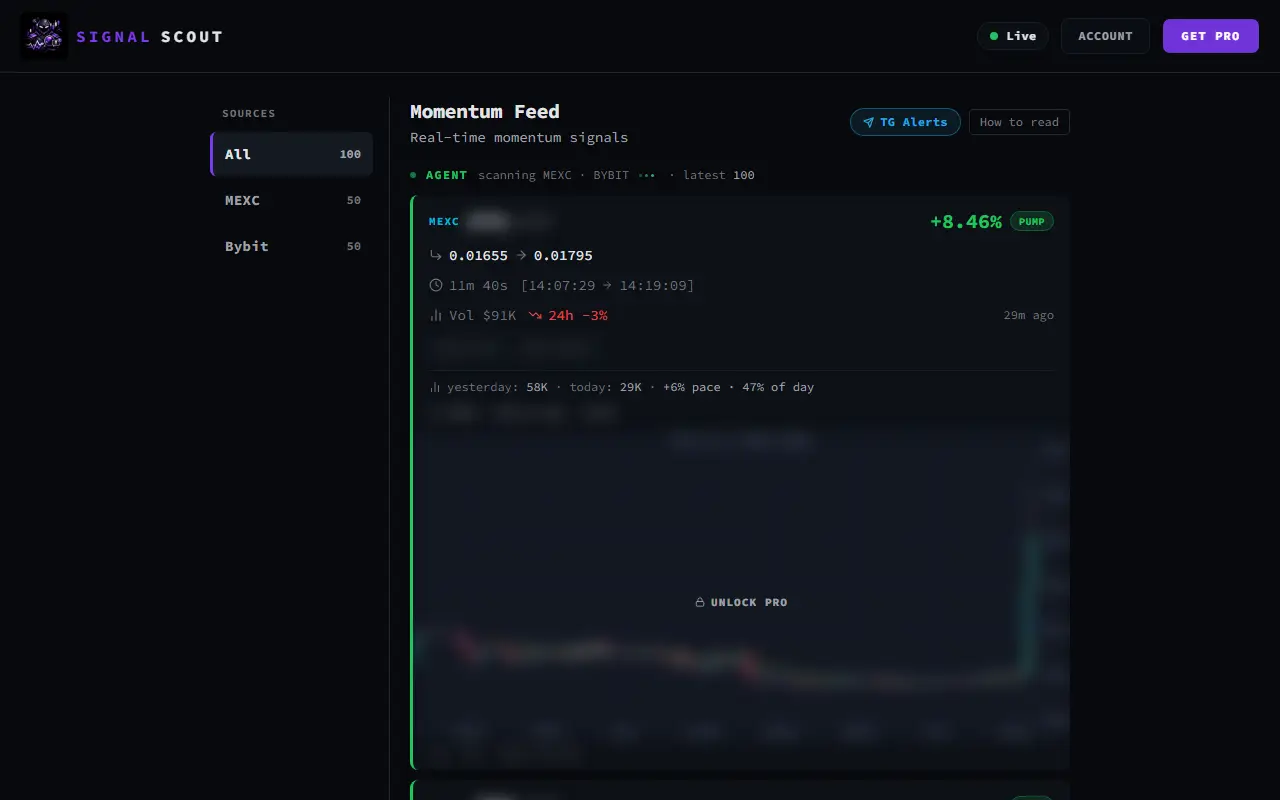Click the Signal Scout logo image
Screen dimensions: 1280x800
(44, 36)
